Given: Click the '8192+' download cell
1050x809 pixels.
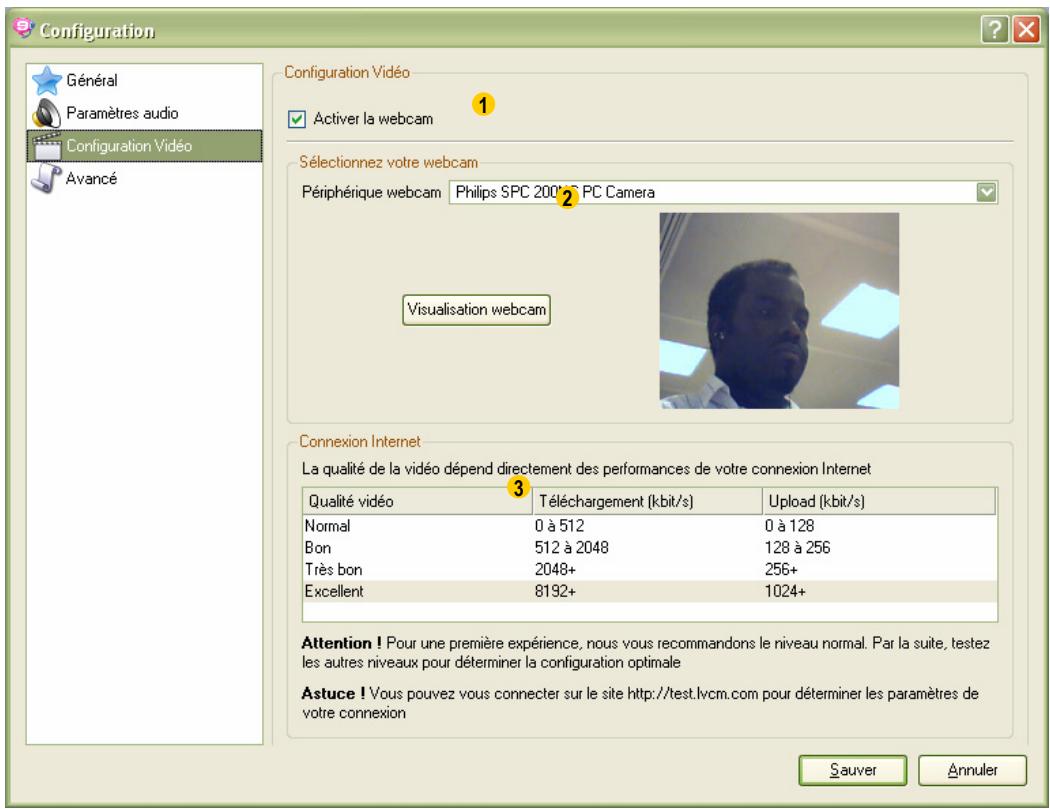Looking at the screenshot, I should click(x=555, y=591).
